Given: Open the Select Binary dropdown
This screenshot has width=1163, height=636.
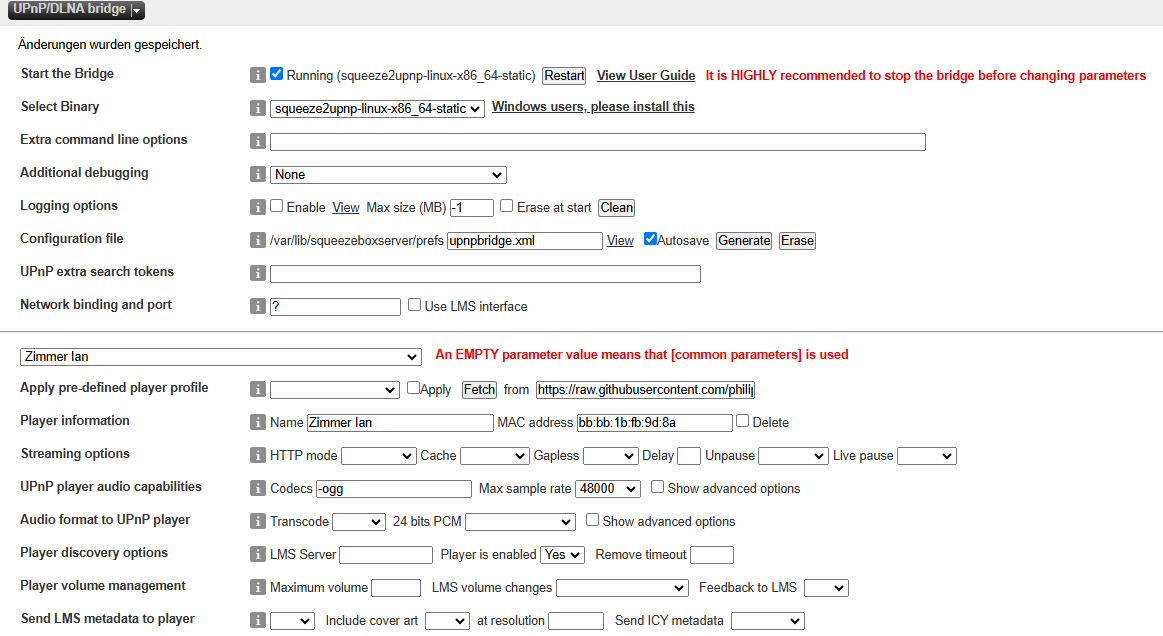Looking at the screenshot, I should [377, 108].
